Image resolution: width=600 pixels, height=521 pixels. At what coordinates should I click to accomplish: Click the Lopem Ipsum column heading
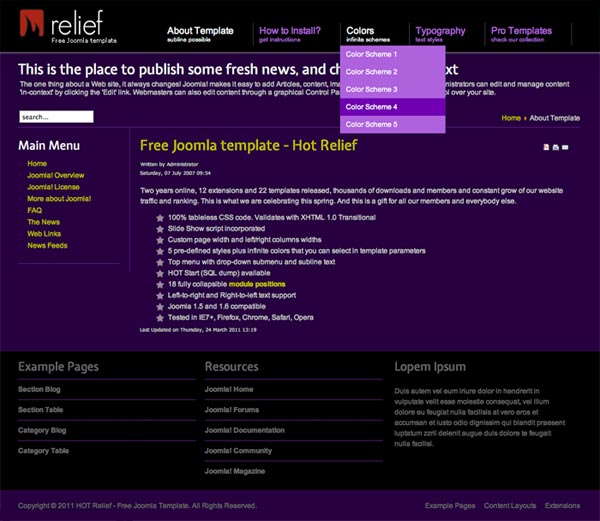pos(430,367)
